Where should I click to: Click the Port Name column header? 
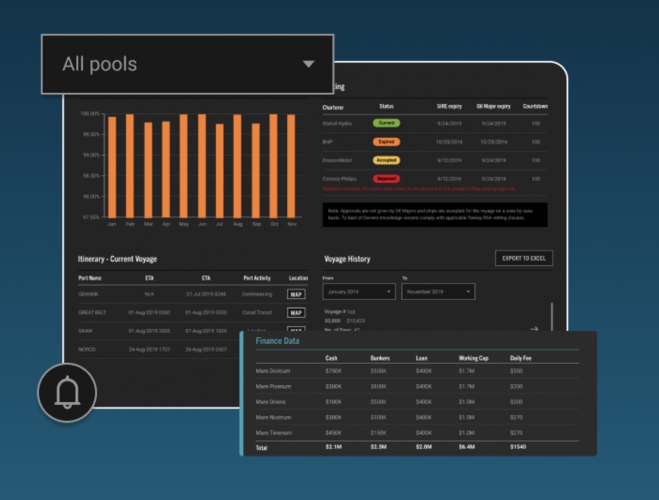coord(90,278)
